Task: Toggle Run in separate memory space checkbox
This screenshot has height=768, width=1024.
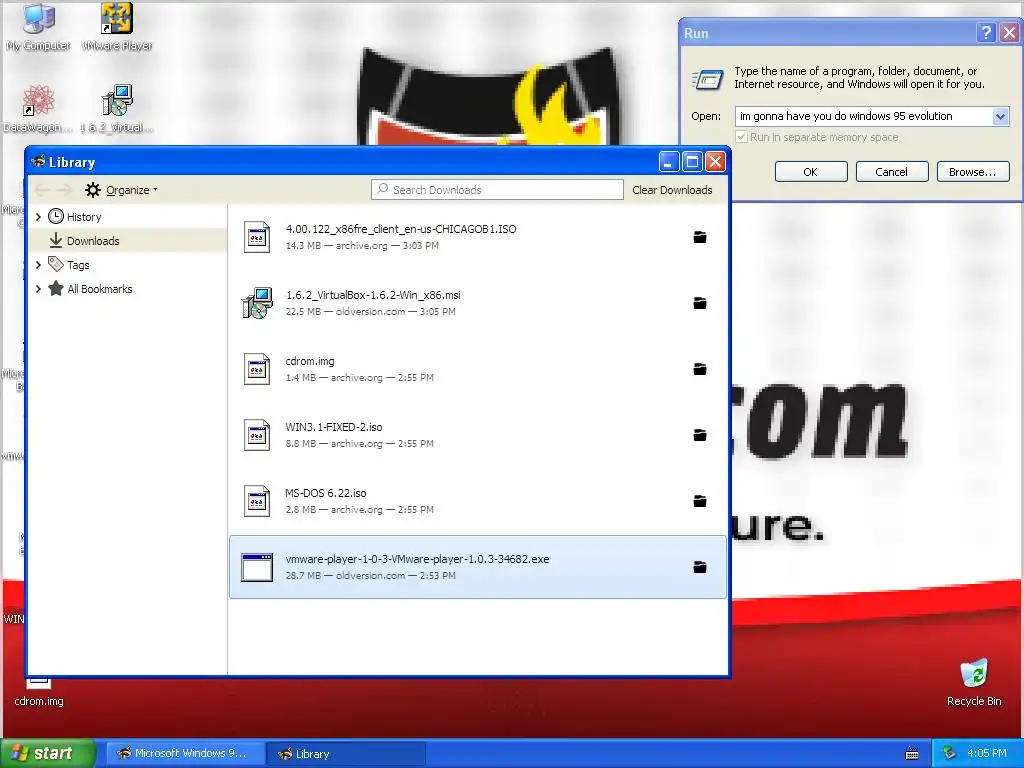Action: click(x=741, y=137)
